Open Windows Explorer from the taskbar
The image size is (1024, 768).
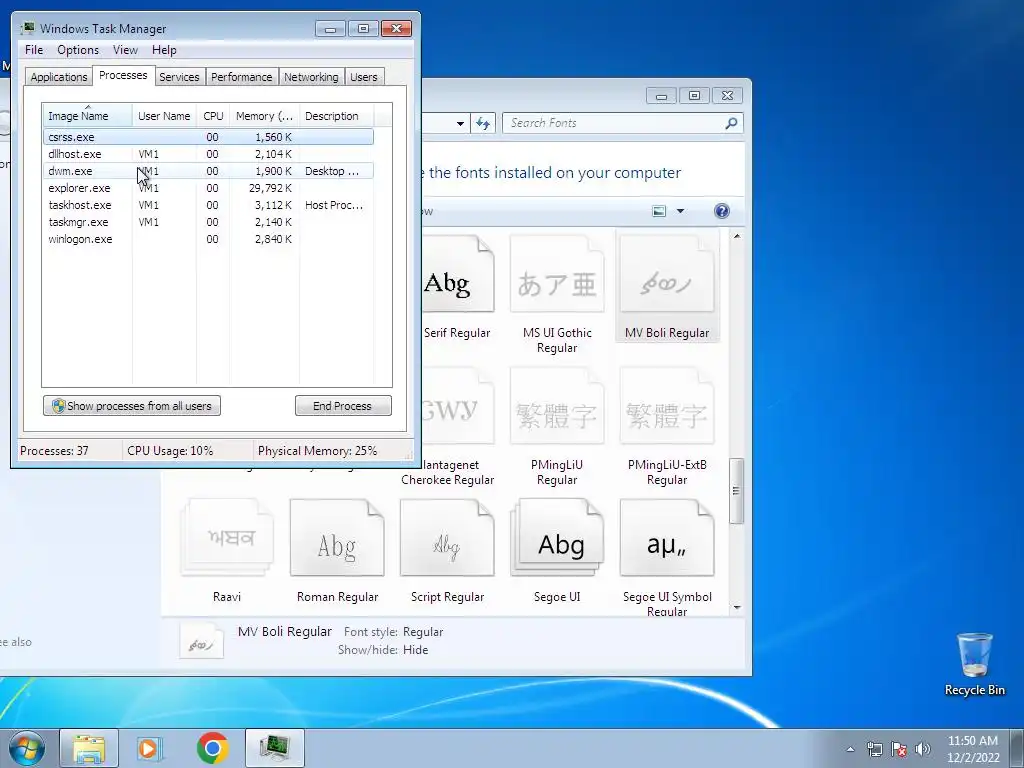(x=89, y=748)
